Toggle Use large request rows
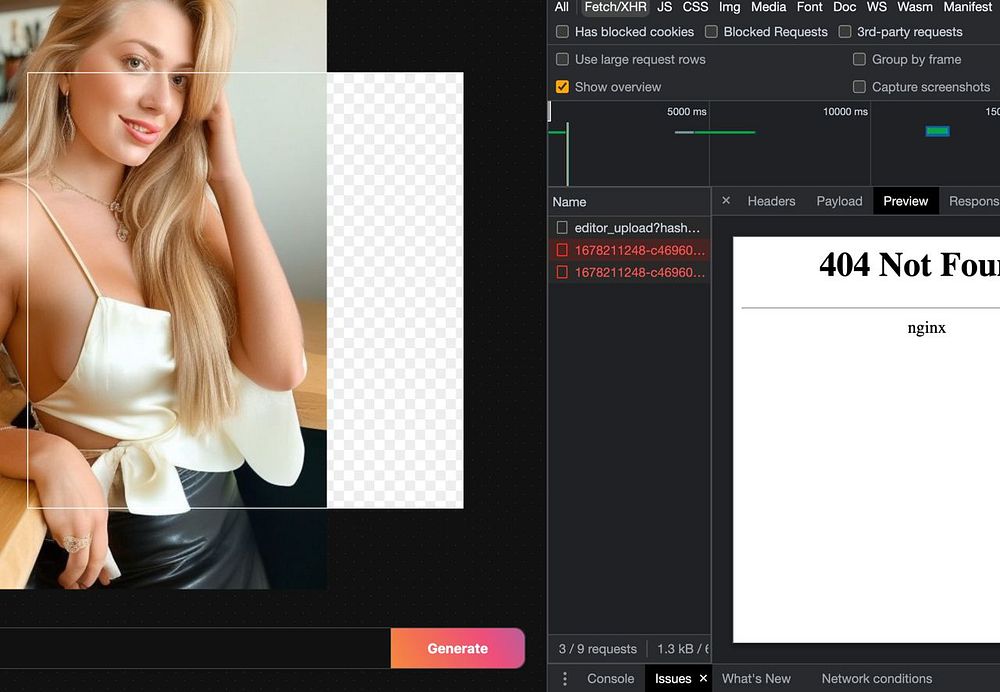 point(562,59)
